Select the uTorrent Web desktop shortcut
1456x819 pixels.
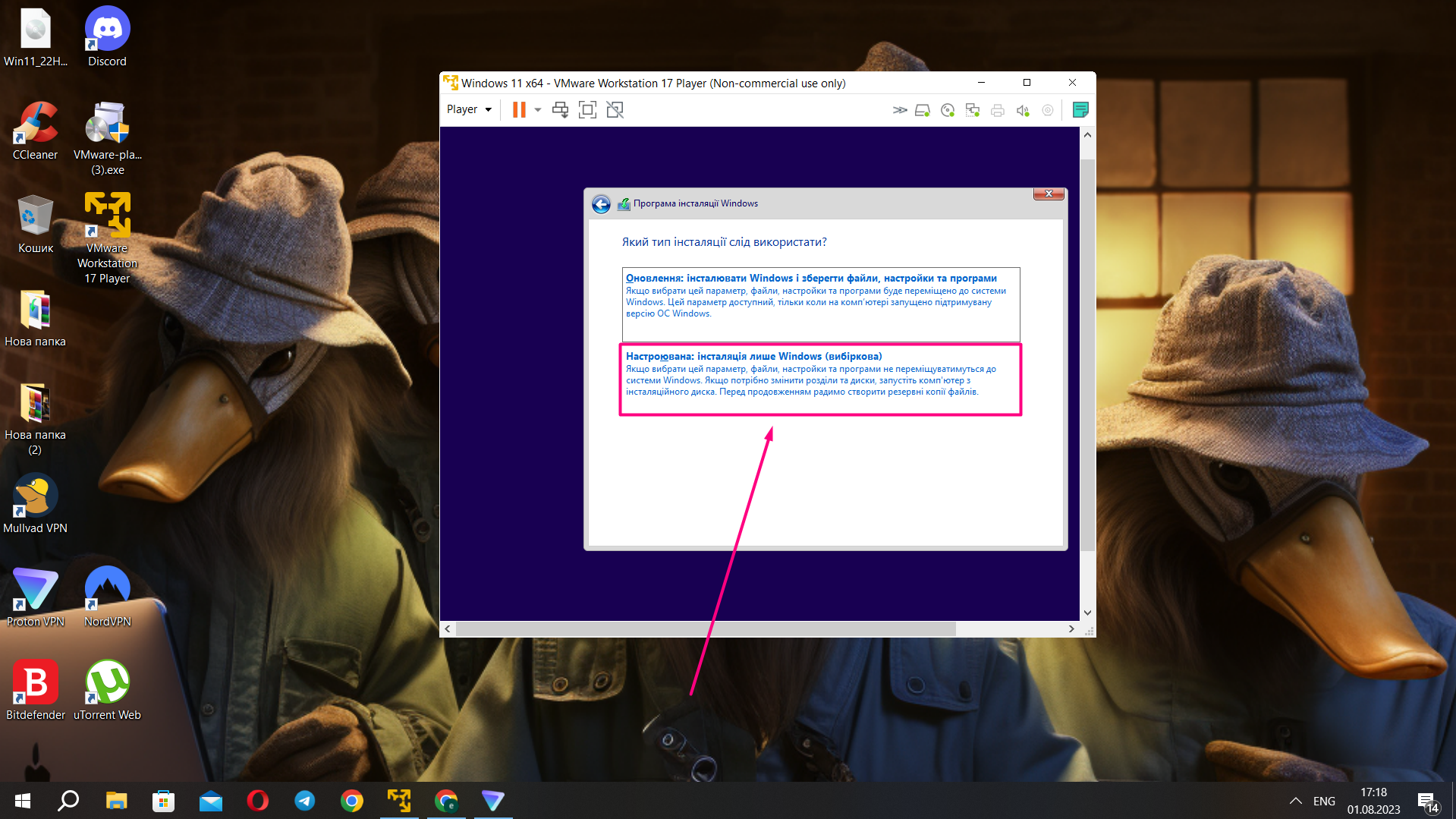[107, 690]
